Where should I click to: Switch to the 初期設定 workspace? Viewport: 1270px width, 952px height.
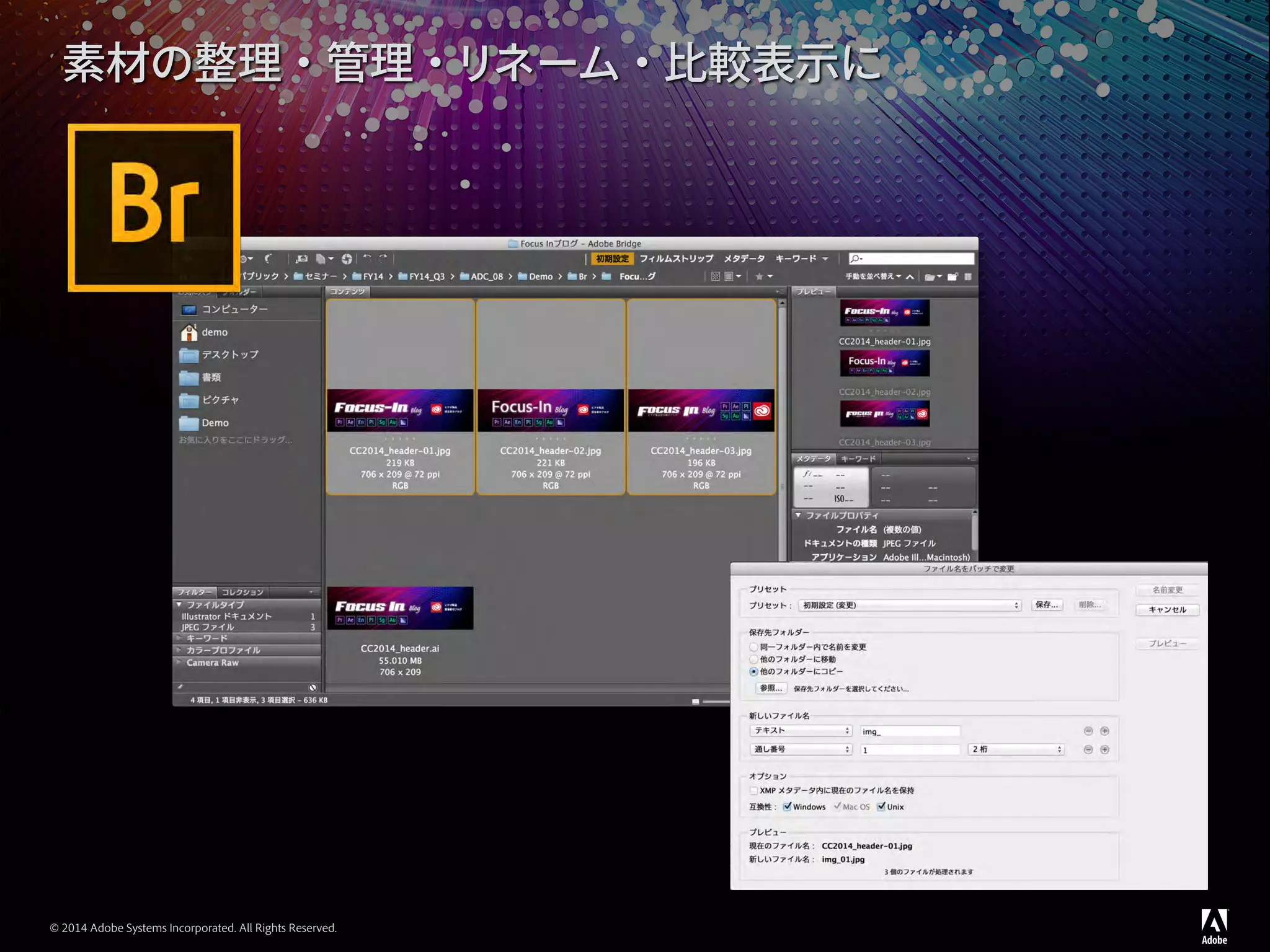[x=612, y=258]
